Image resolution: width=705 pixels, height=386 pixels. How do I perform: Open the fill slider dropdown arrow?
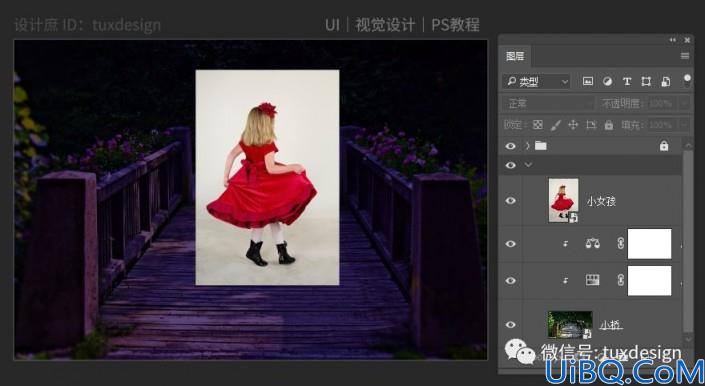point(684,124)
